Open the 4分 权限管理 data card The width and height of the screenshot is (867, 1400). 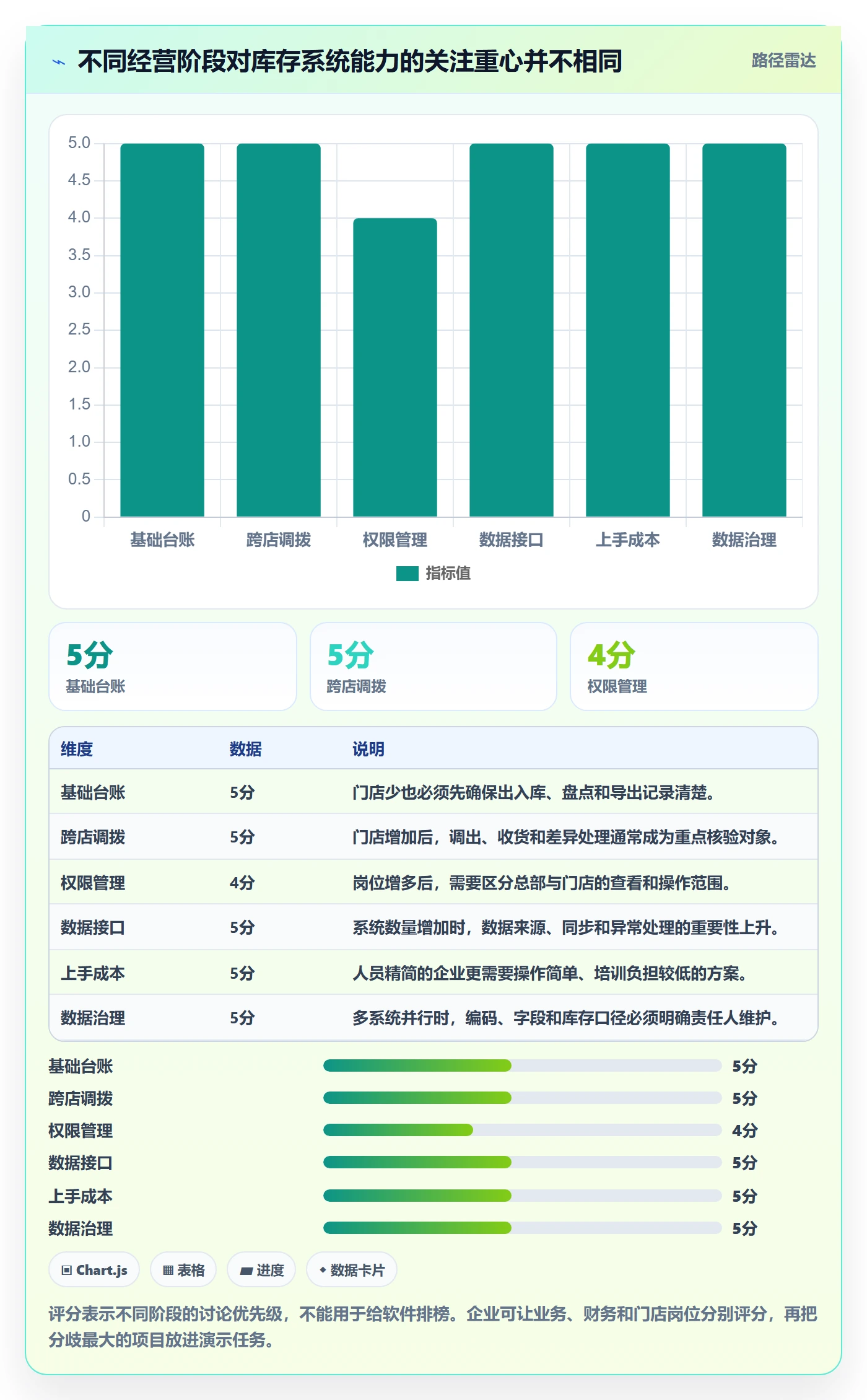click(x=694, y=667)
